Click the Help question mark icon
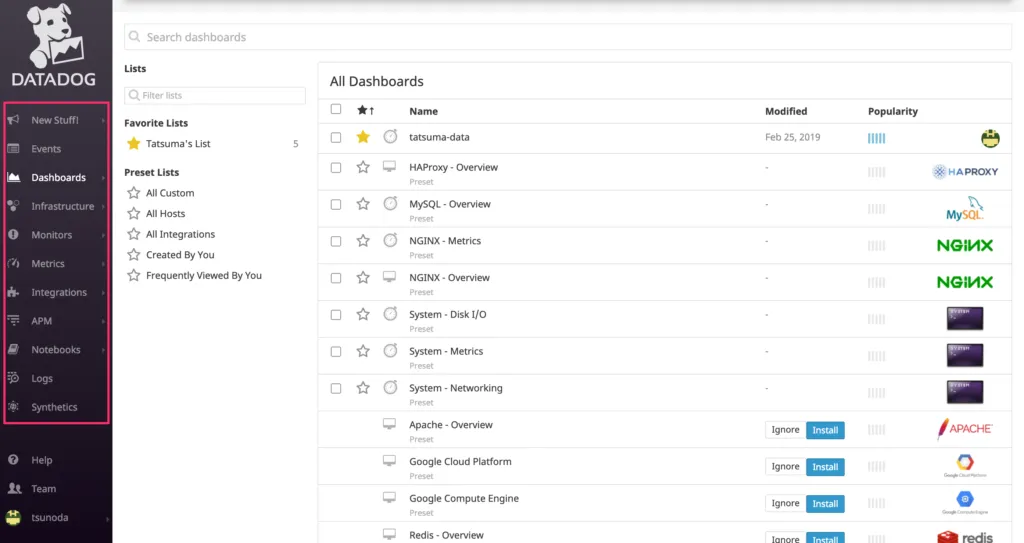The image size is (1024, 543). click(13, 460)
